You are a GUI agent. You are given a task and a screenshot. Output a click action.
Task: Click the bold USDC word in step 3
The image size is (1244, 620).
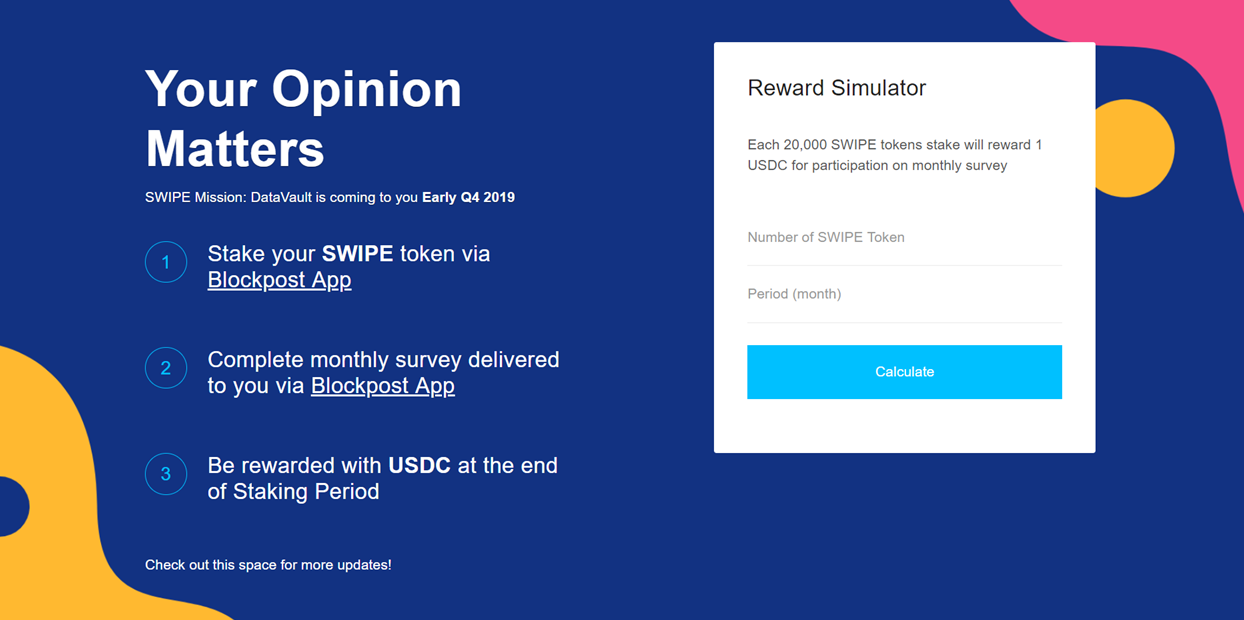pyautogui.click(x=419, y=465)
